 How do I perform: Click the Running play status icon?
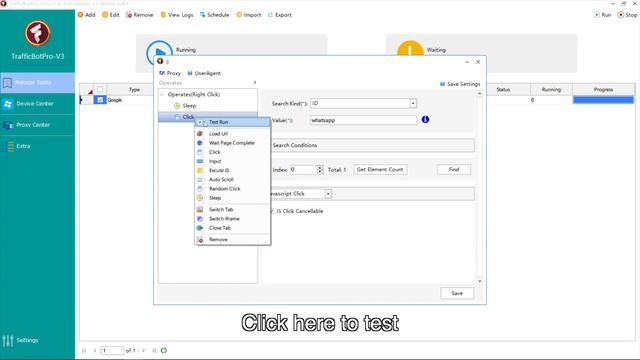point(159,52)
